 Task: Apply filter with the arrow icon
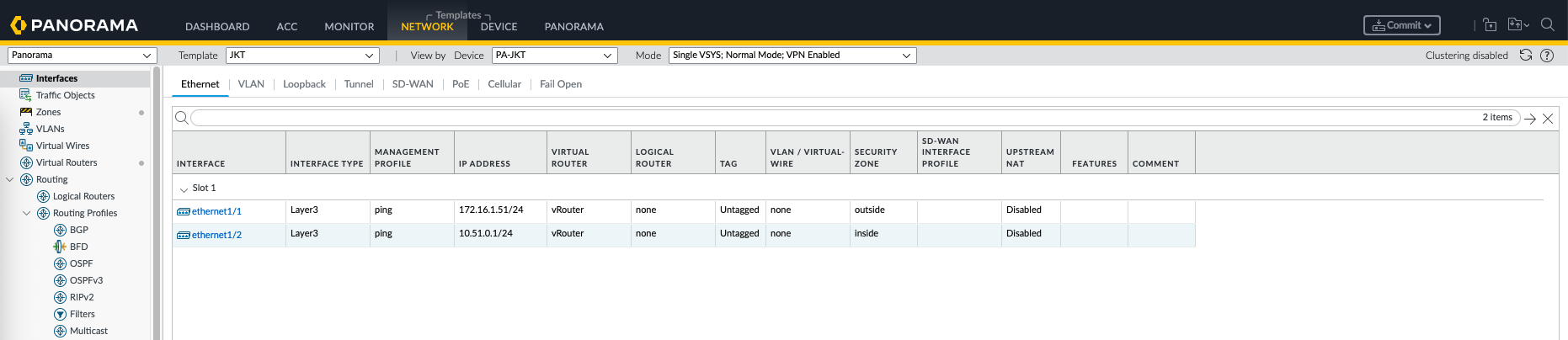1530,119
